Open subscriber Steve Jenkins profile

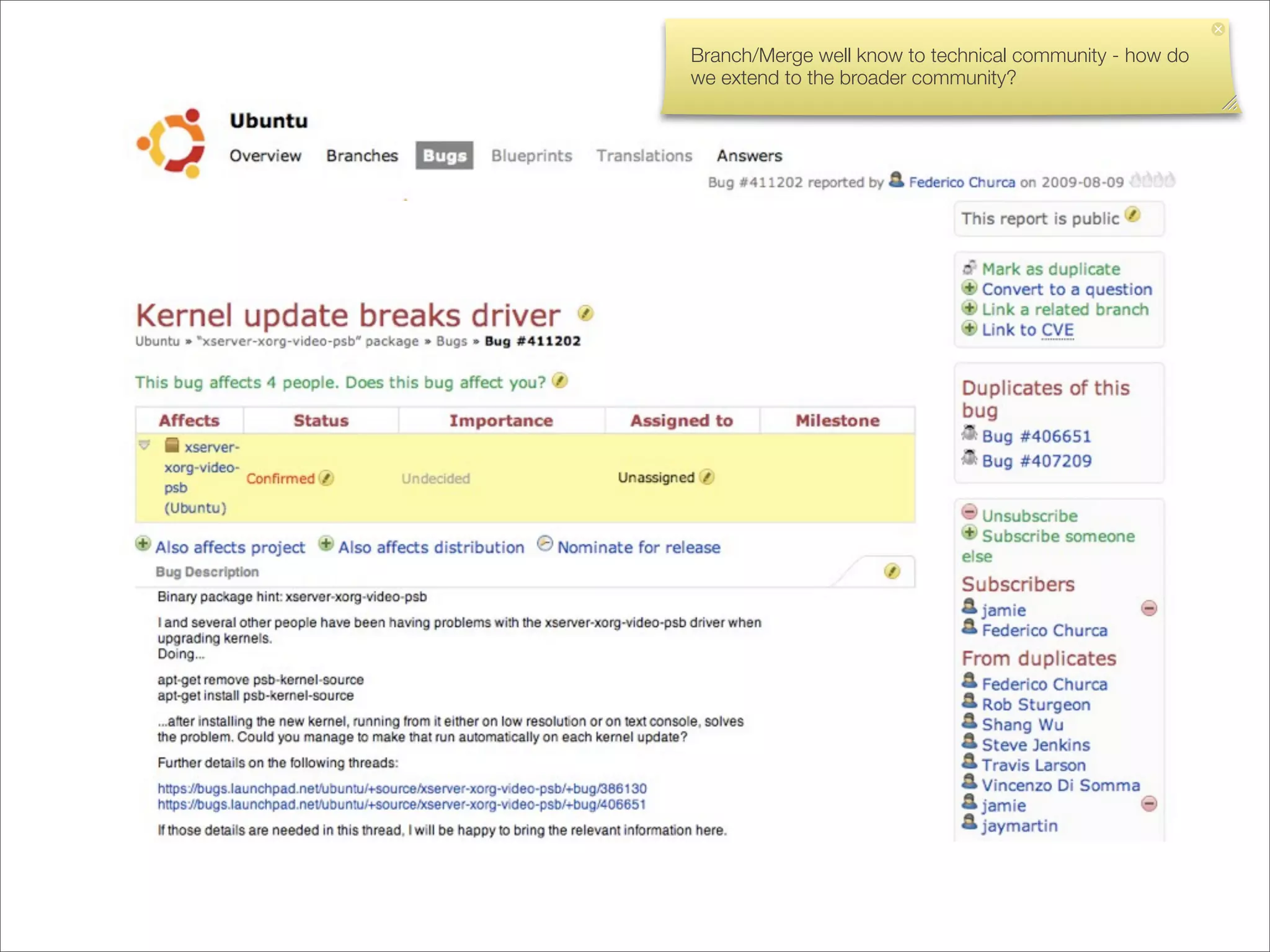pyautogui.click(x=1036, y=745)
